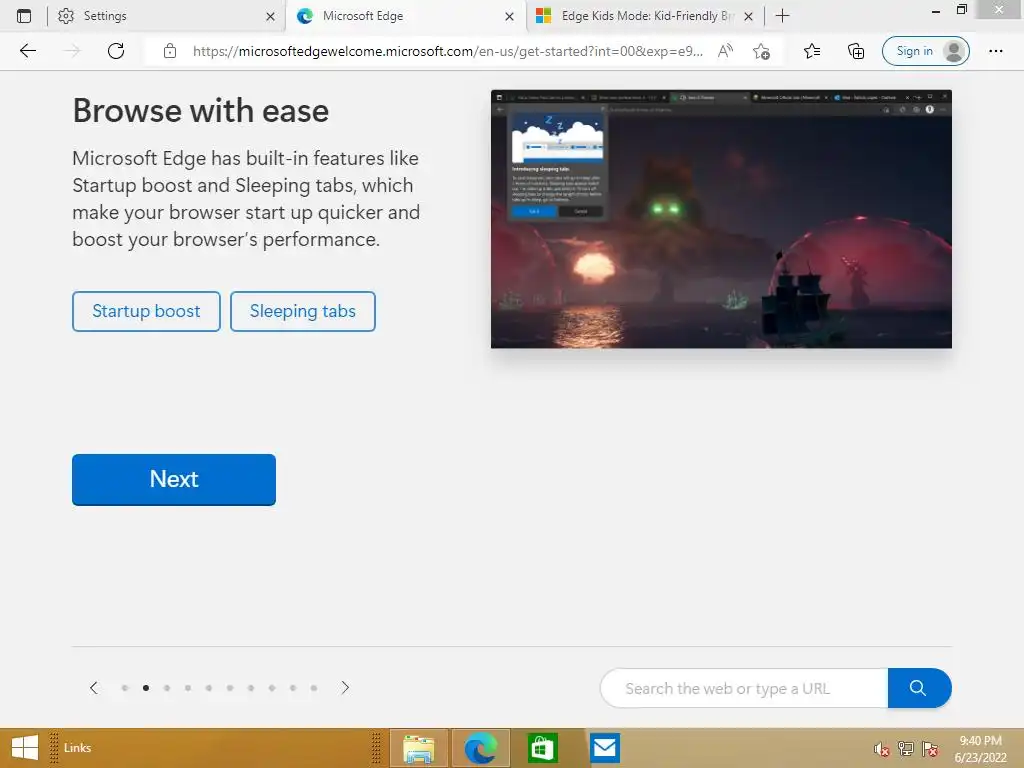1024x768 pixels.
Task: Open the Favorites list icon
Action: [x=812, y=51]
